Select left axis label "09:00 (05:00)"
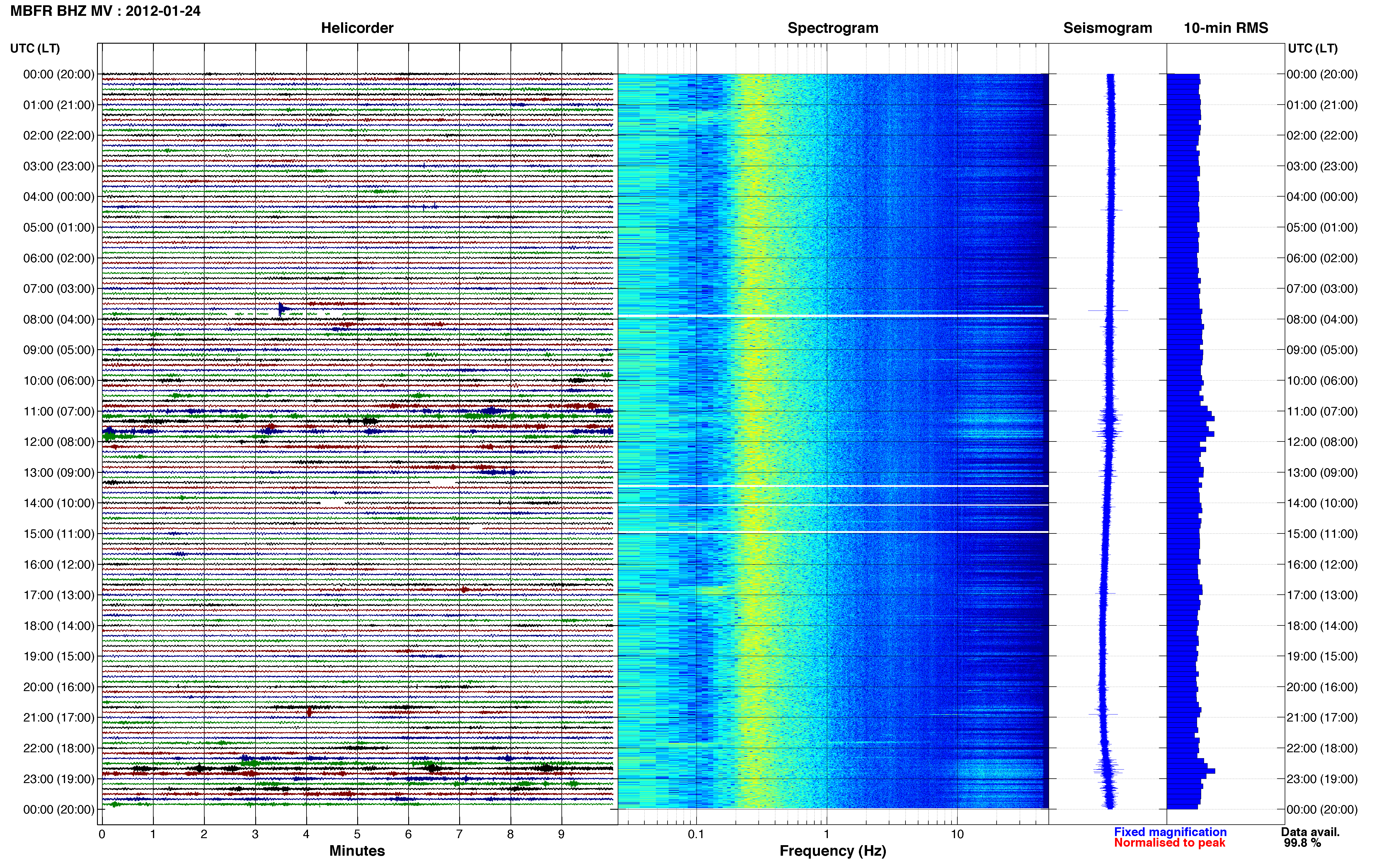 coord(59,350)
